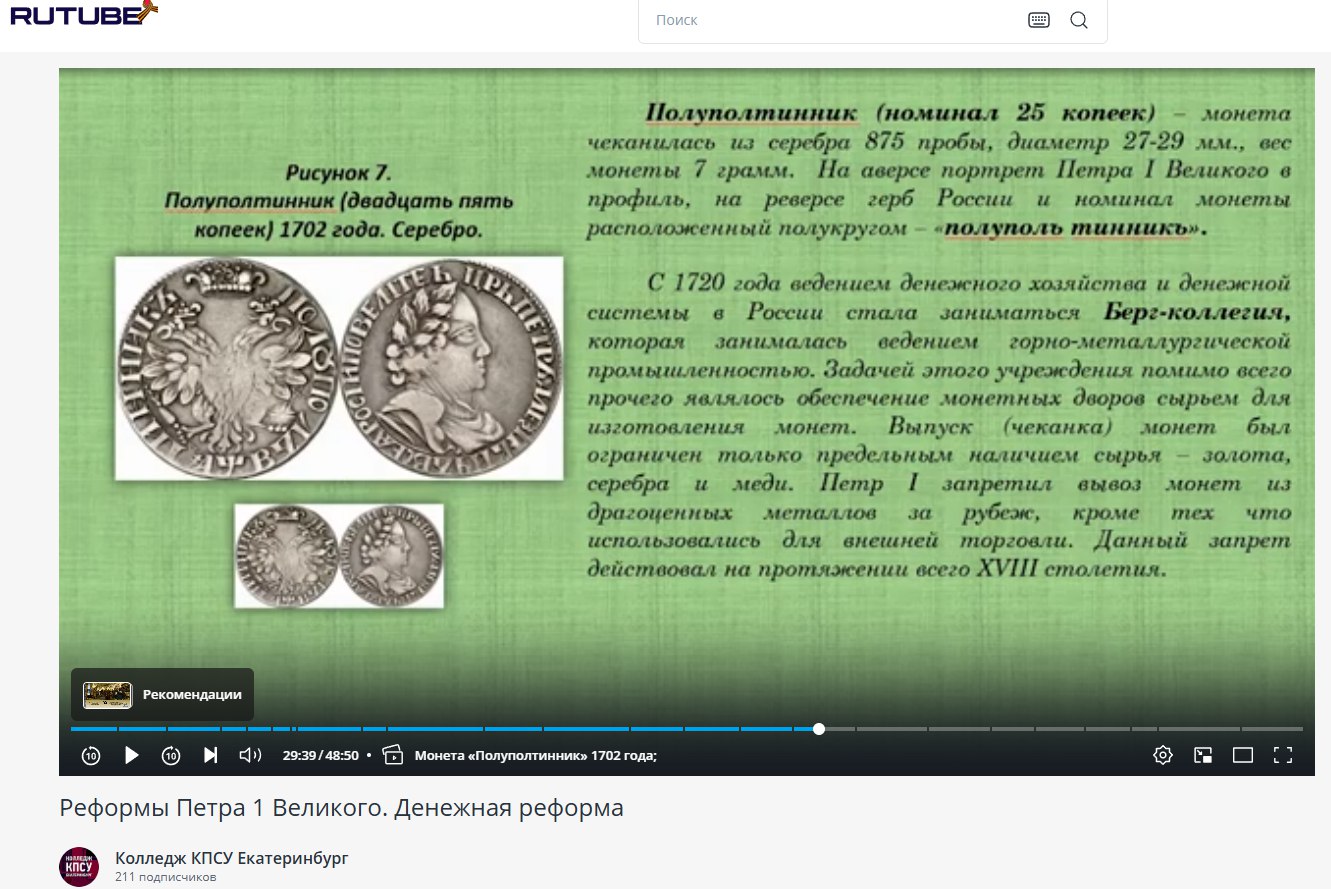Screen dimensions: 1331x889
Task: Click the КПСУ channel avatar
Action: [x=79, y=867]
